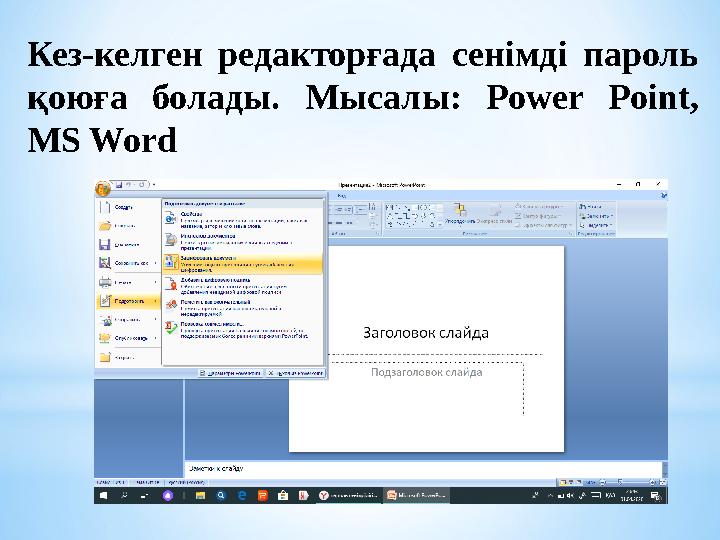The width and height of the screenshot is (720, 540).
Task: Open the Вид ribbon tab
Action: tap(342, 196)
